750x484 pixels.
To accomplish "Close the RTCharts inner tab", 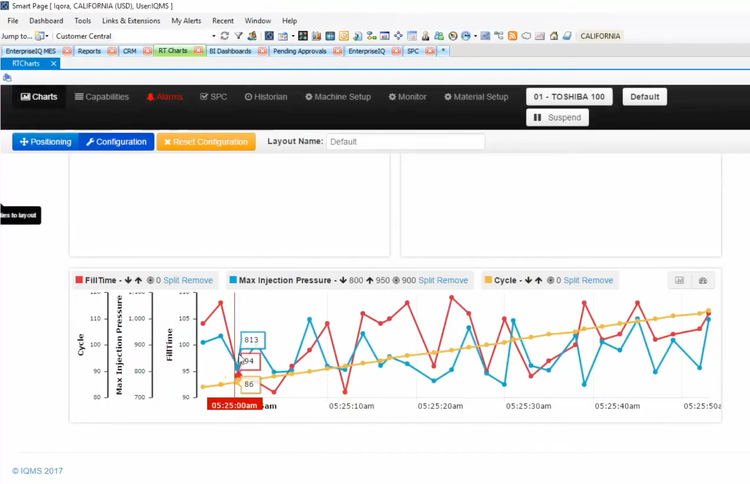I will tap(54, 63).
